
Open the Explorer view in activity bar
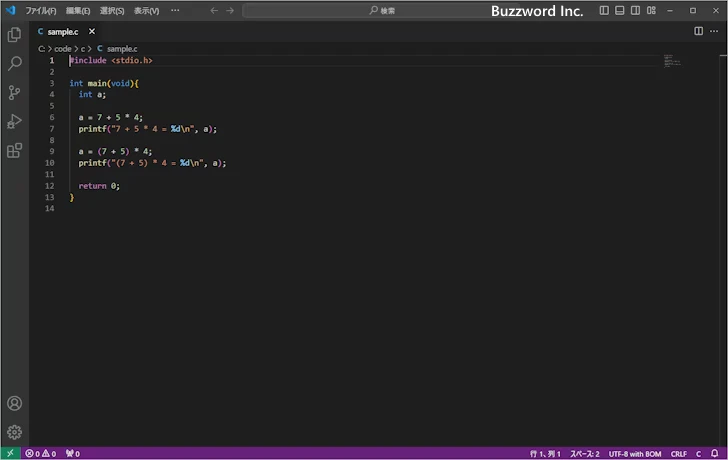click(x=14, y=34)
